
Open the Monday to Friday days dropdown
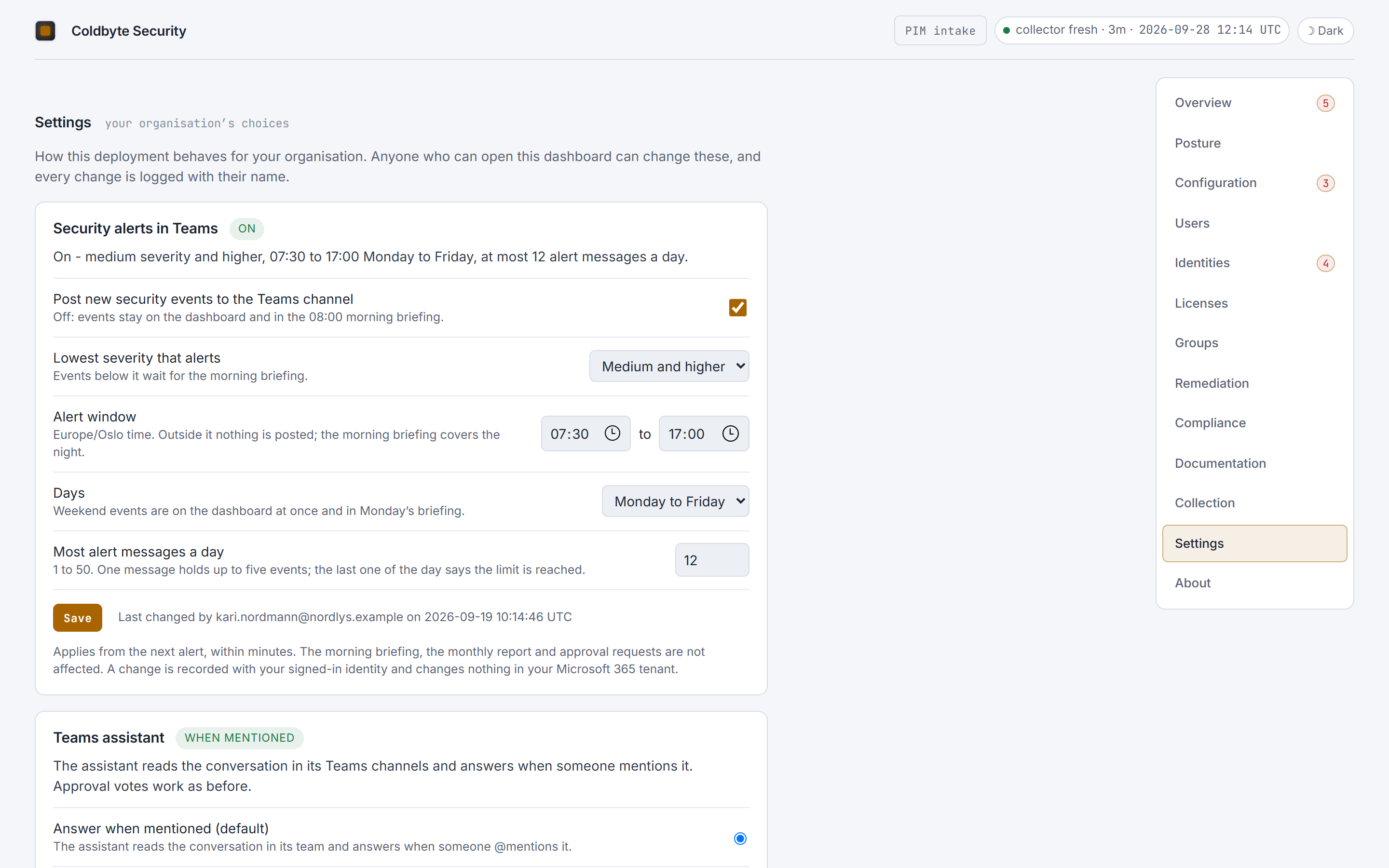coord(675,501)
